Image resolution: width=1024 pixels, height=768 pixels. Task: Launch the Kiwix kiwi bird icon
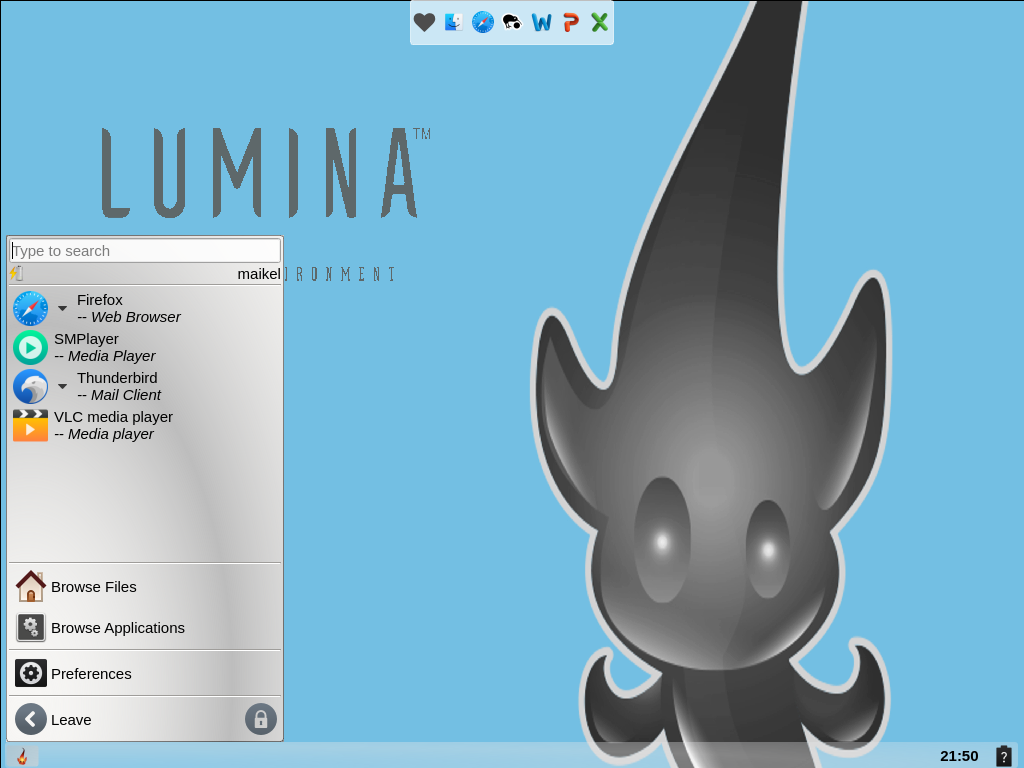point(511,22)
